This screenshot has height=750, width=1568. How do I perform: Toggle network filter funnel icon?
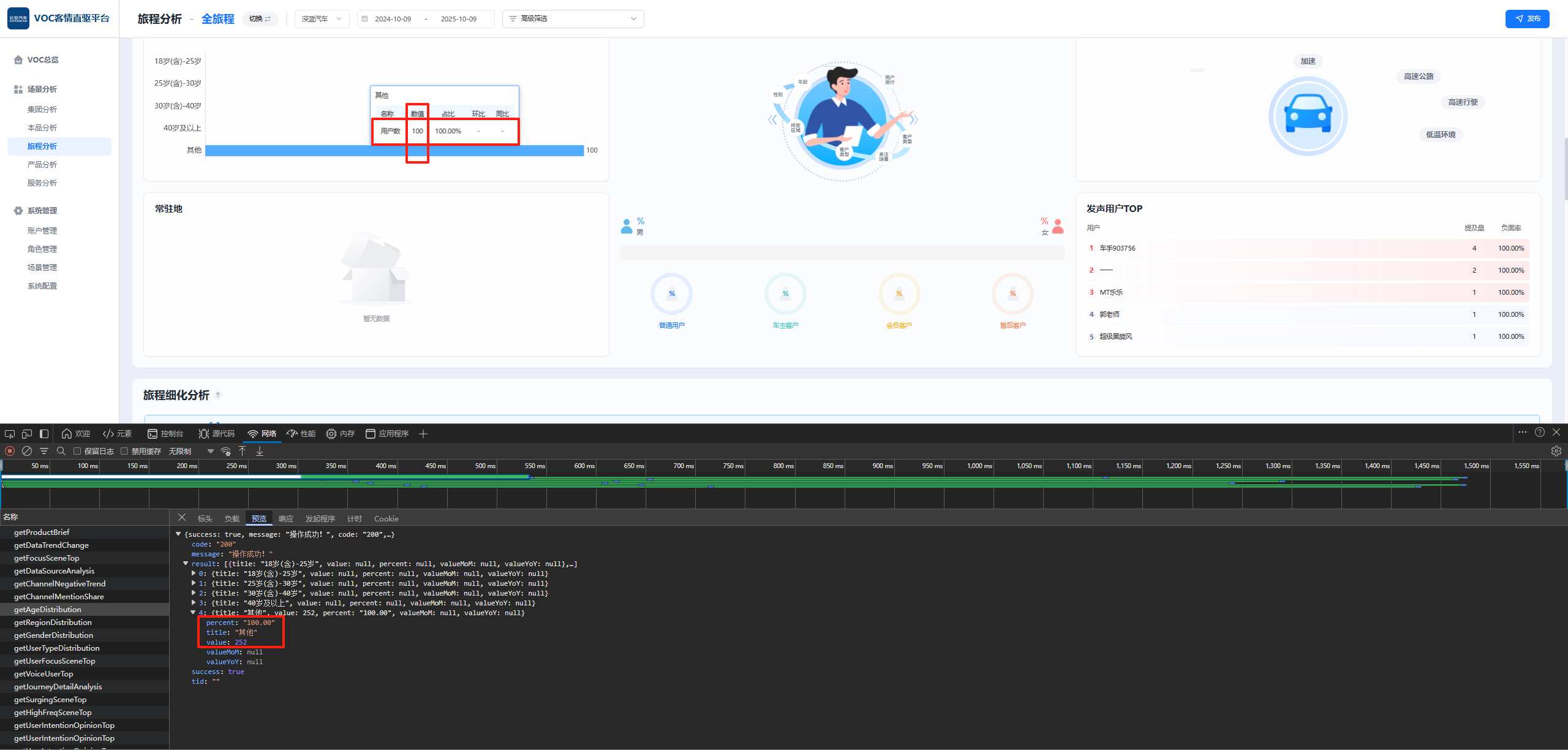tap(44, 451)
